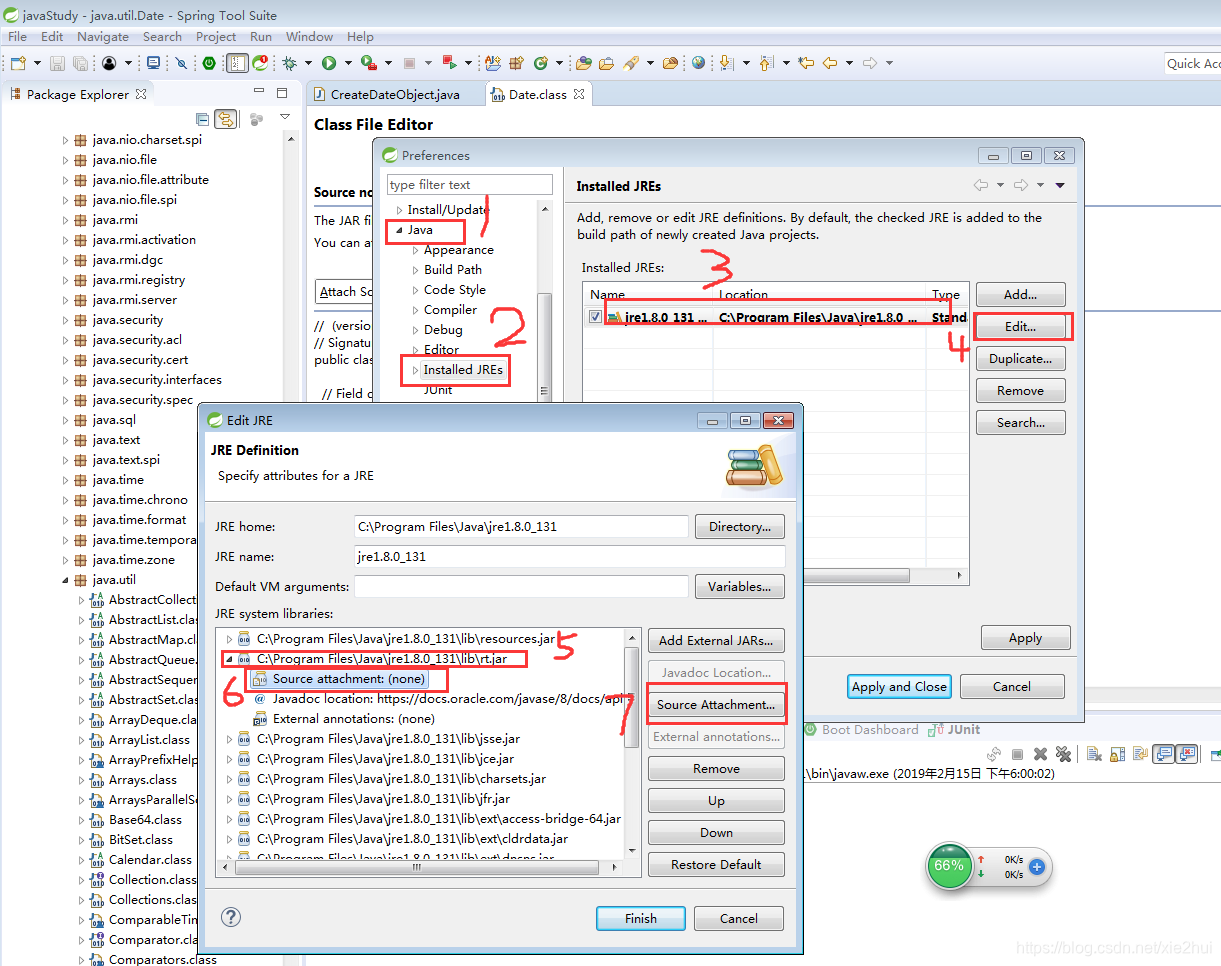Open the Project menu
The width and height of the screenshot is (1221, 966).
tap(216, 36)
